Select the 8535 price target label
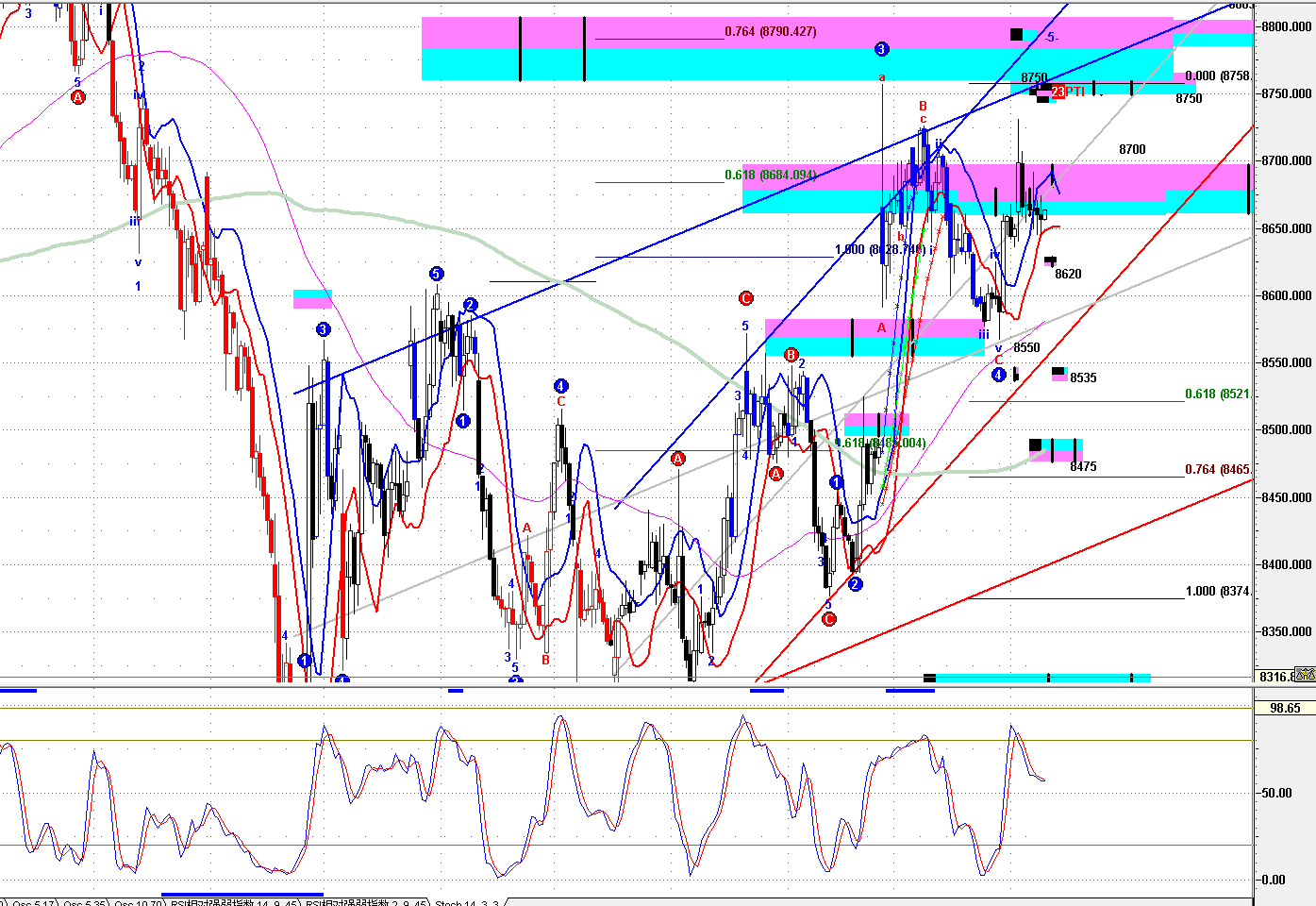This screenshot has width=1316, height=906. click(x=1083, y=378)
